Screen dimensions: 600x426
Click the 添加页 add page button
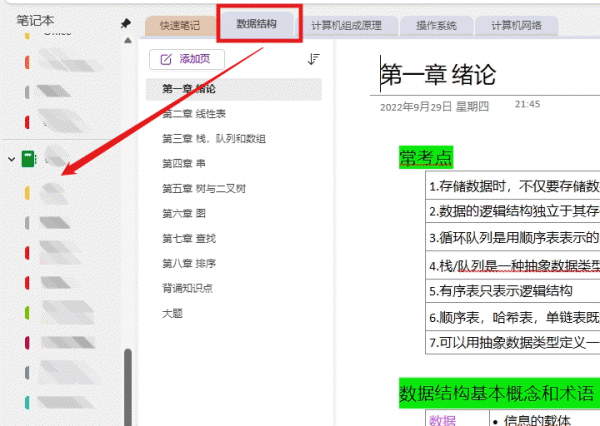pyautogui.click(x=187, y=59)
